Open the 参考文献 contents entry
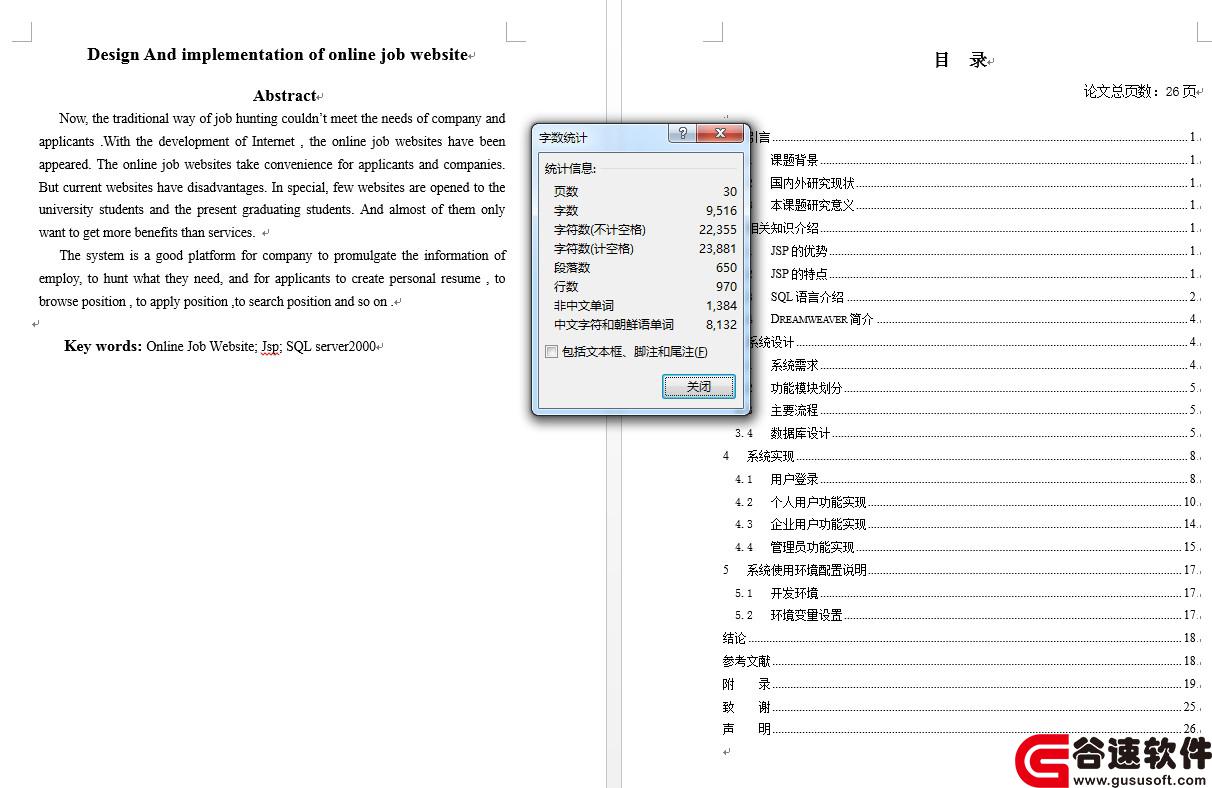The height and width of the screenshot is (788, 1212). (x=960, y=661)
